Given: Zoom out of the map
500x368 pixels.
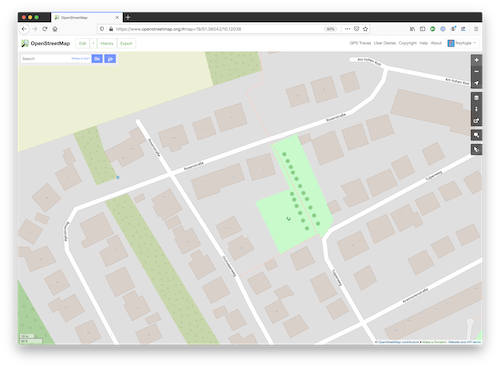Looking at the screenshot, I should [476, 71].
